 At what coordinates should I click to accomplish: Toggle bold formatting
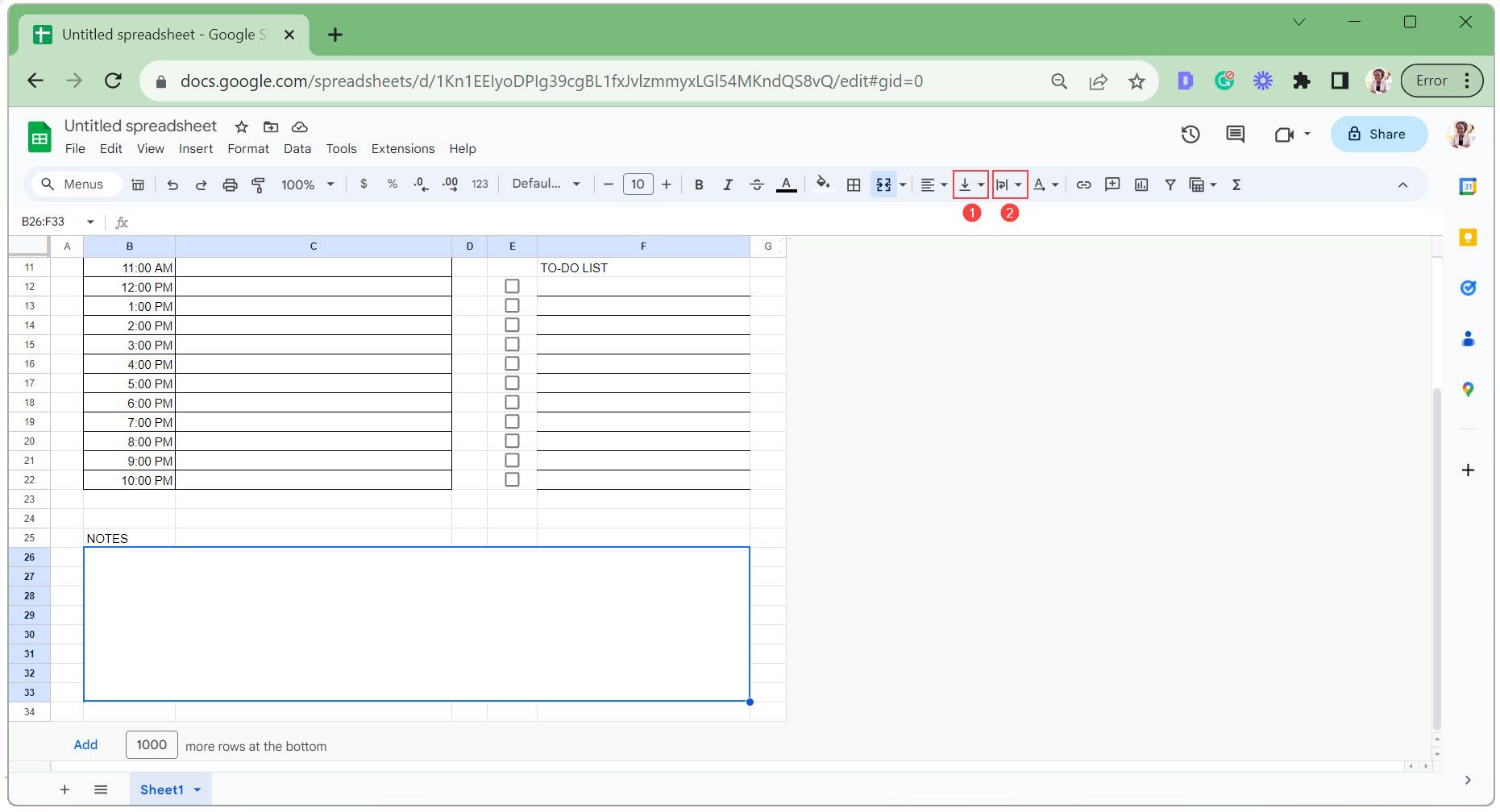click(x=698, y=184)
